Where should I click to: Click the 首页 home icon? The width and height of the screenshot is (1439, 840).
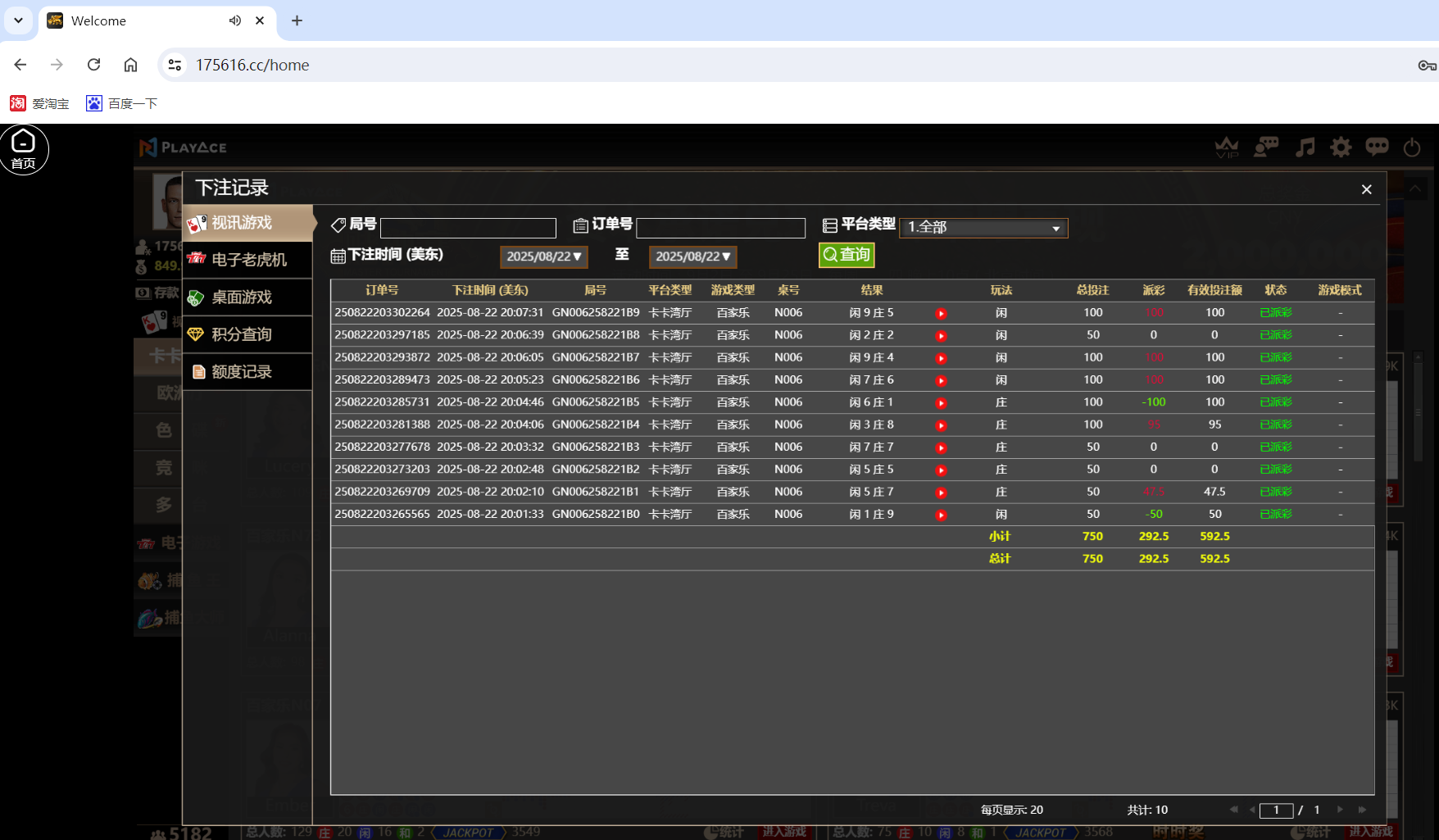(23, 149)
